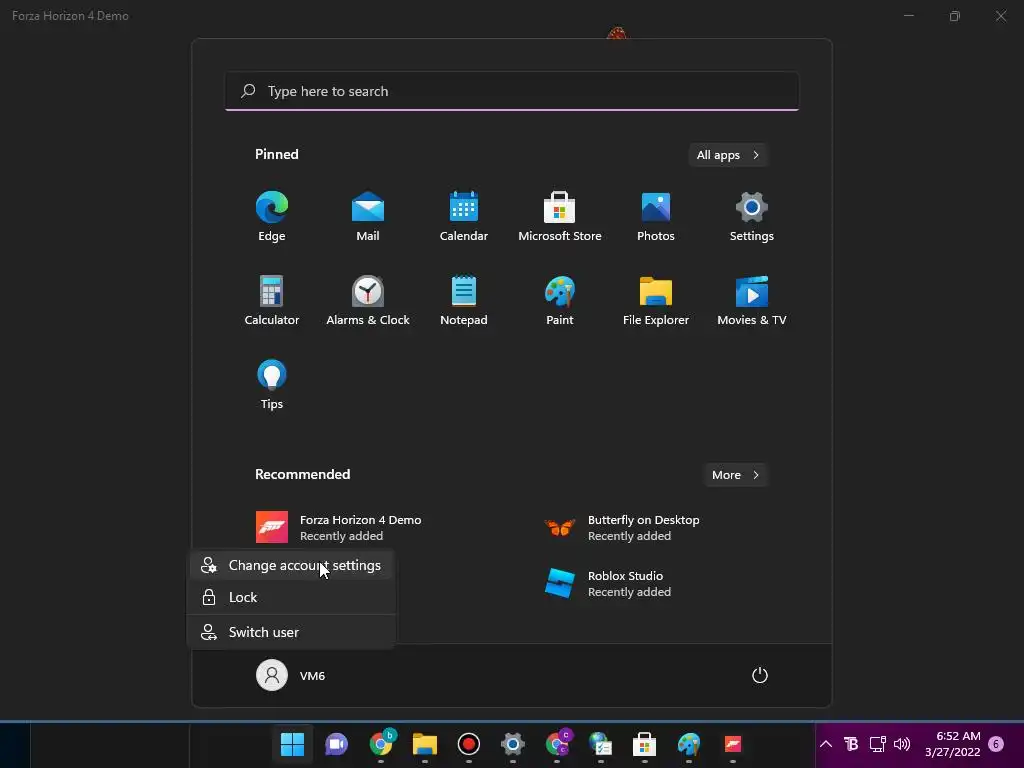
Task: Expand More recommended items
Action: (x=735, y=475)
